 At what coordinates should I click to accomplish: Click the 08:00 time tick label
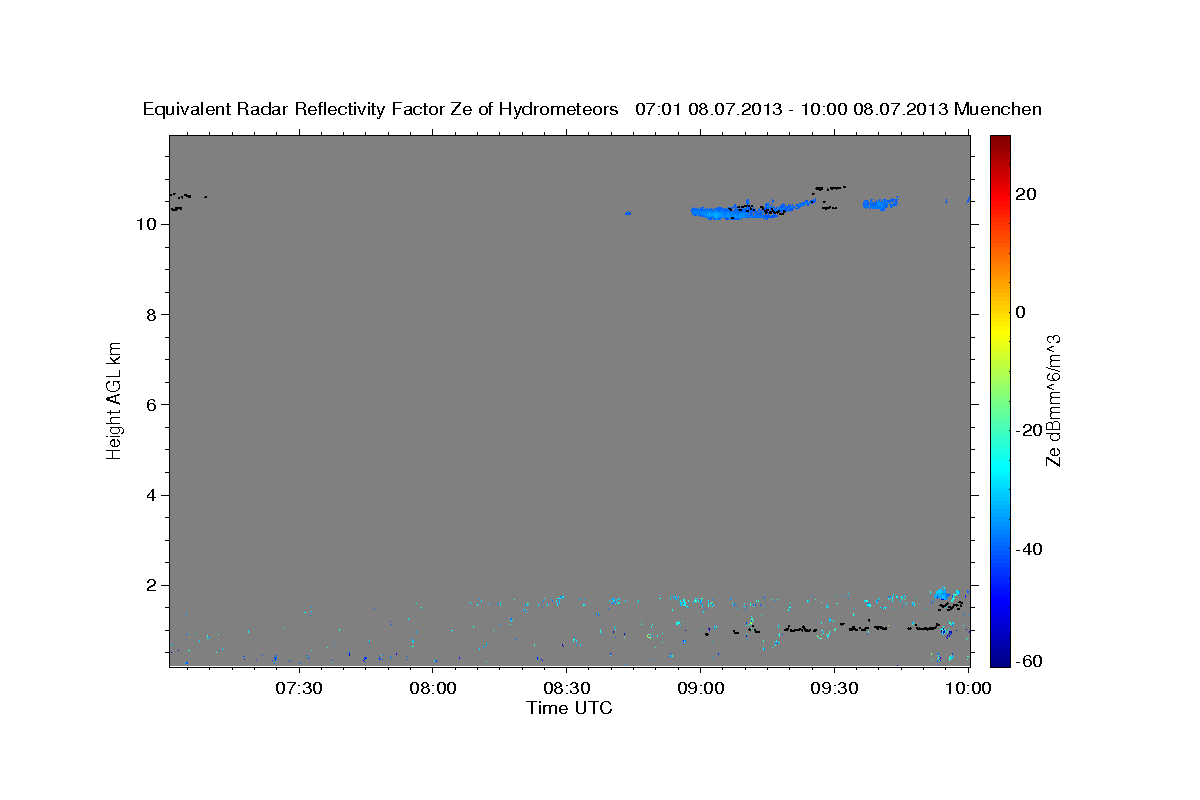[433, 688]
